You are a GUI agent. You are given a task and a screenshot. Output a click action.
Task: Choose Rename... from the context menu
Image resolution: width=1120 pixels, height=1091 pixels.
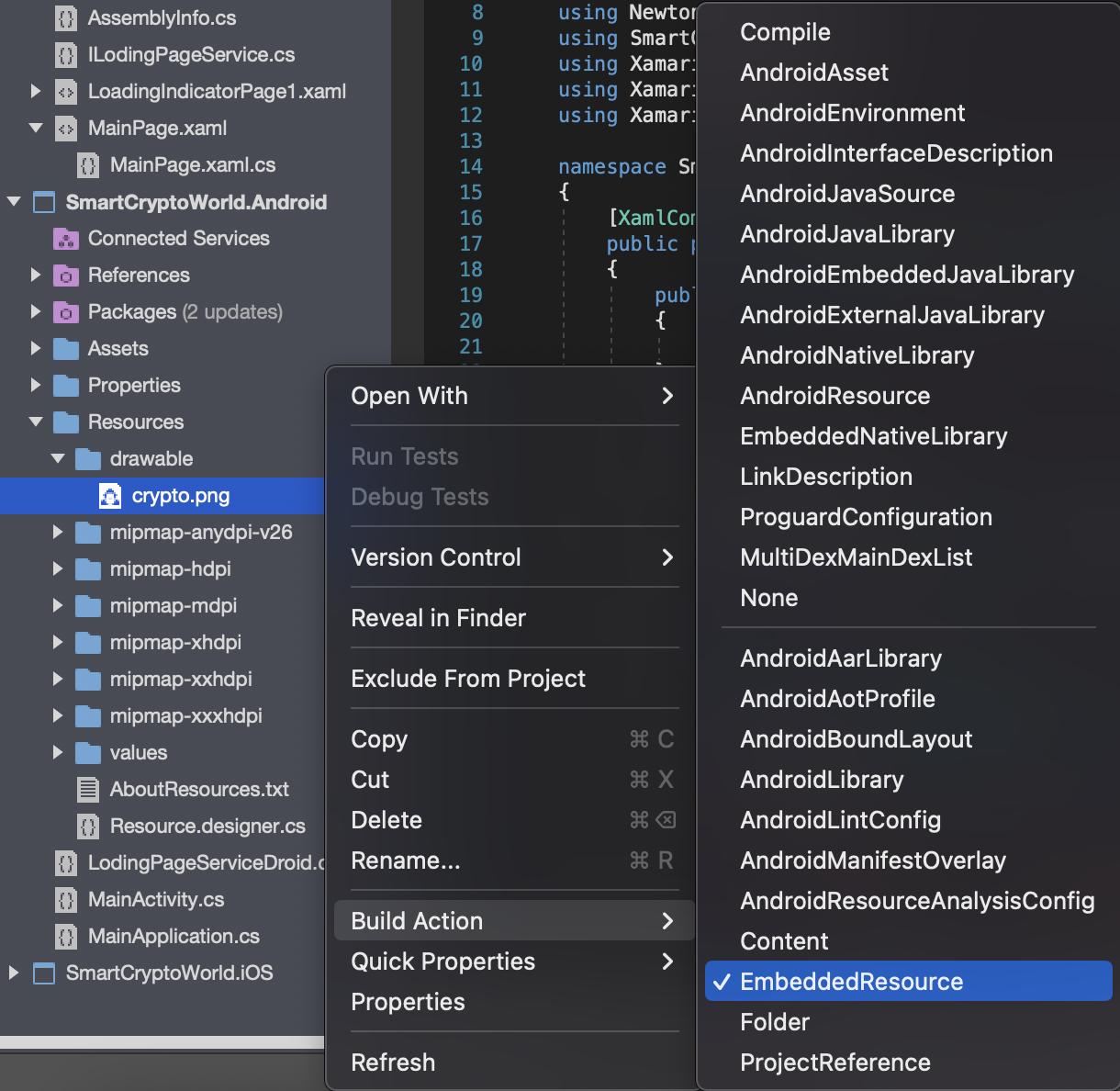[514, 860]
